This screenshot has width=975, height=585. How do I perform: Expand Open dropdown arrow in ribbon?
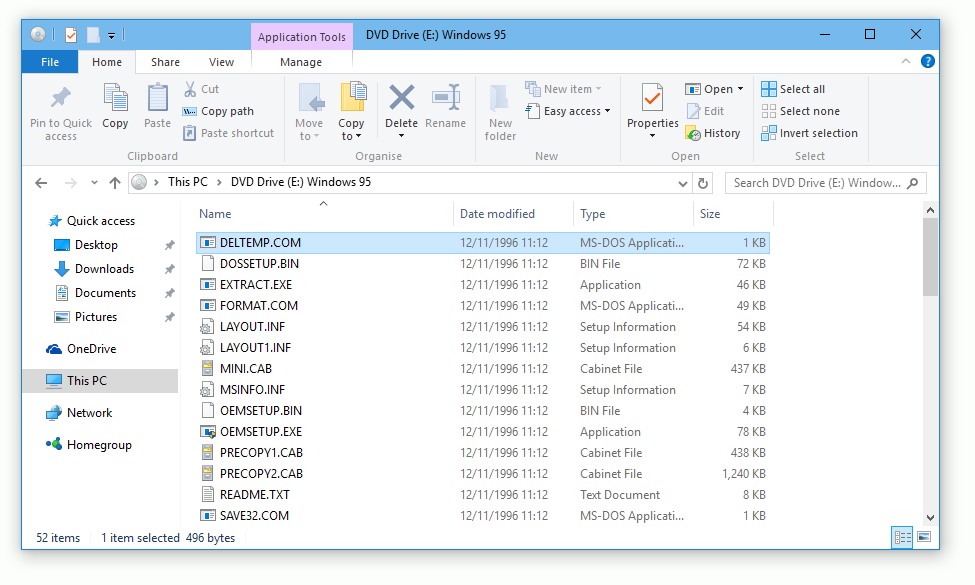(741, 89)
